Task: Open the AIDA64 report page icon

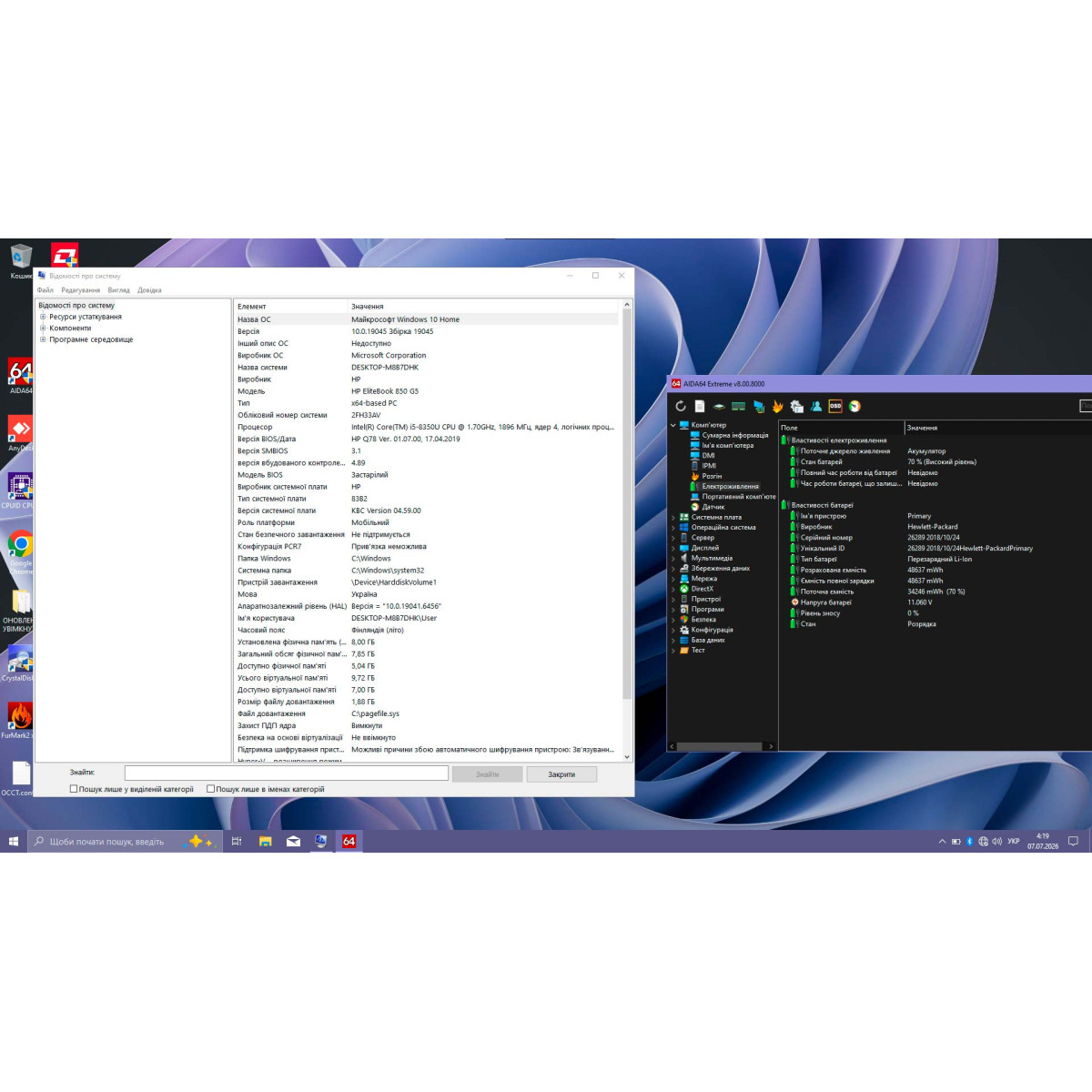Action: [x=700, y=406]
